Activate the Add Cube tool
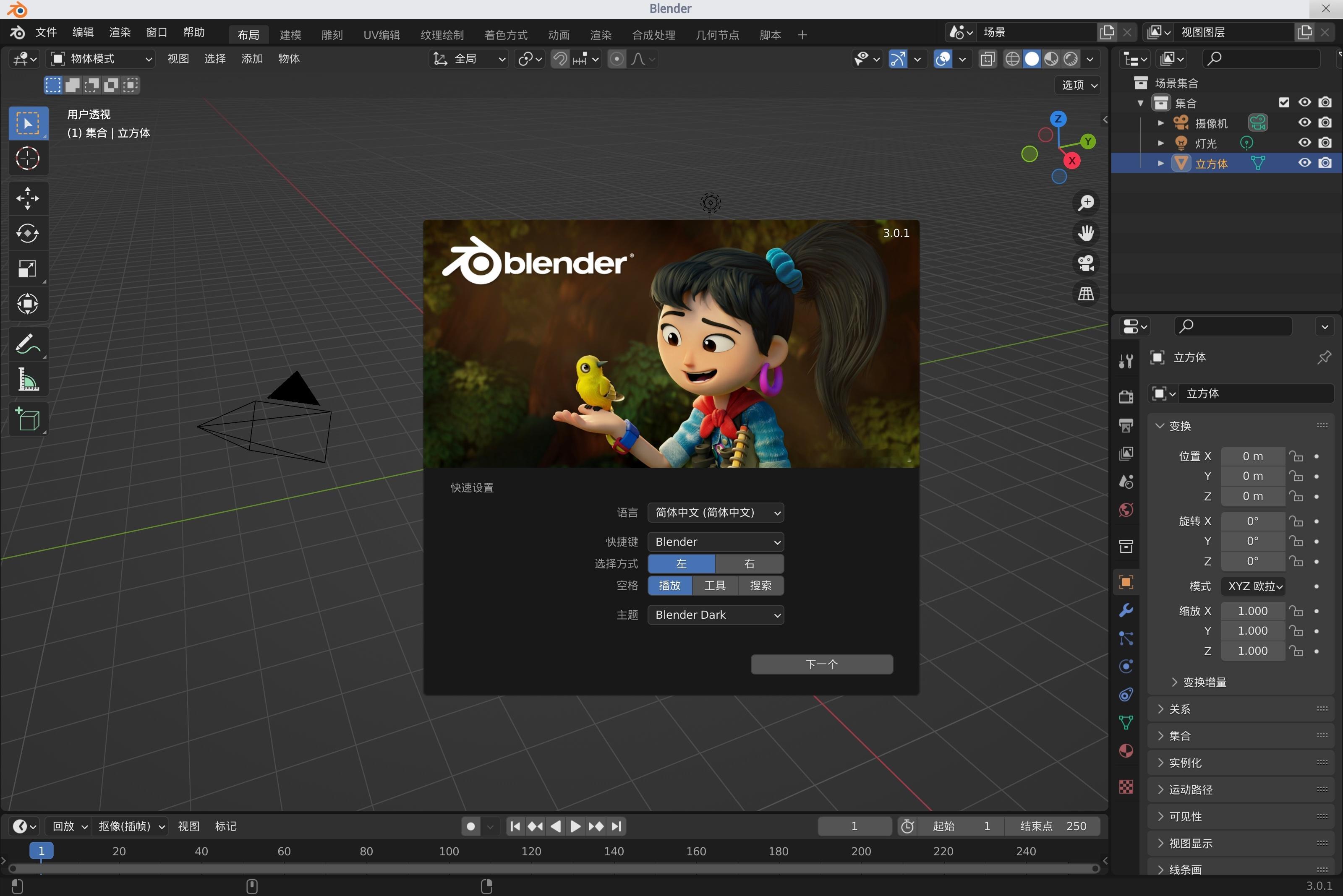1343x896 pixels. pyautogui.click(x=28, y=419)
